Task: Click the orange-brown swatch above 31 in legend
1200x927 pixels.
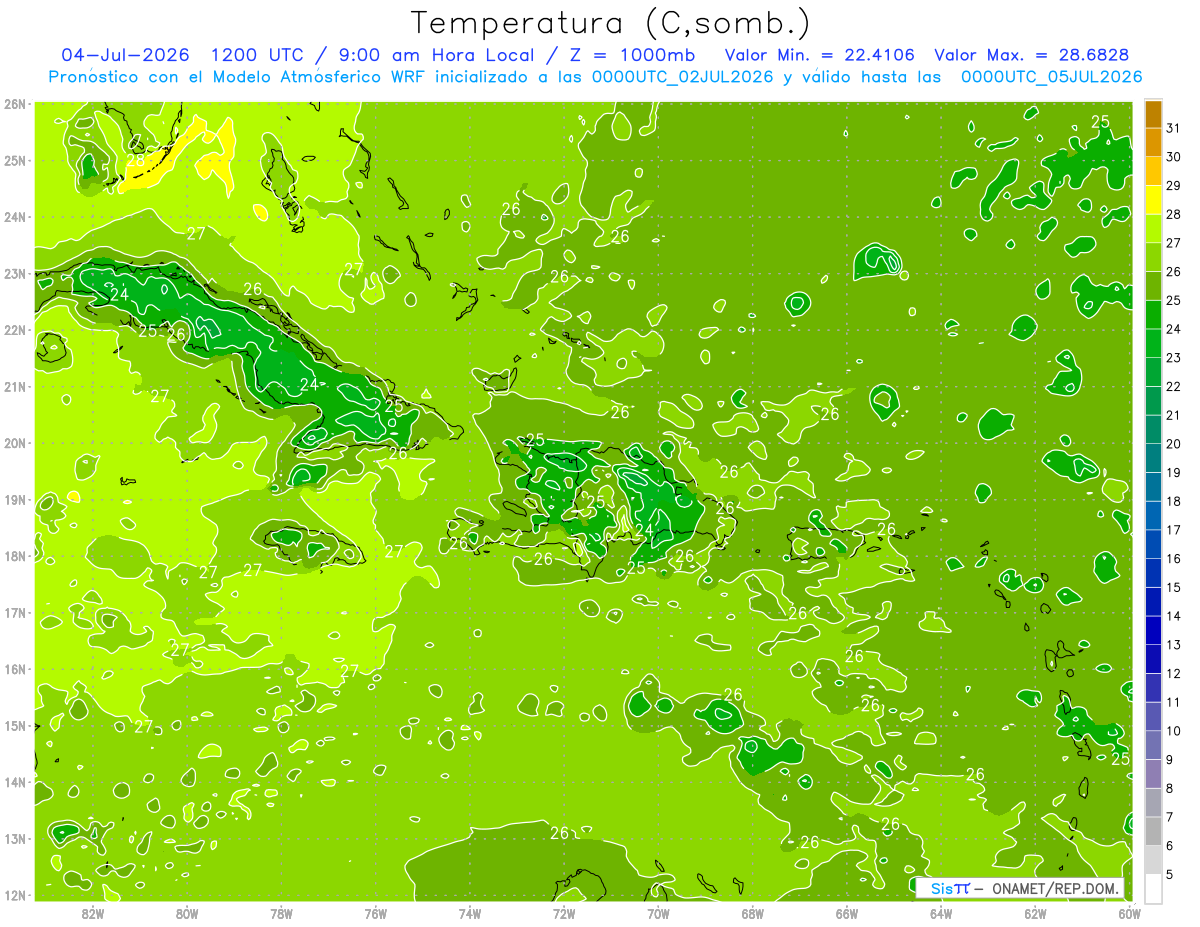Action: point(1154,114)
